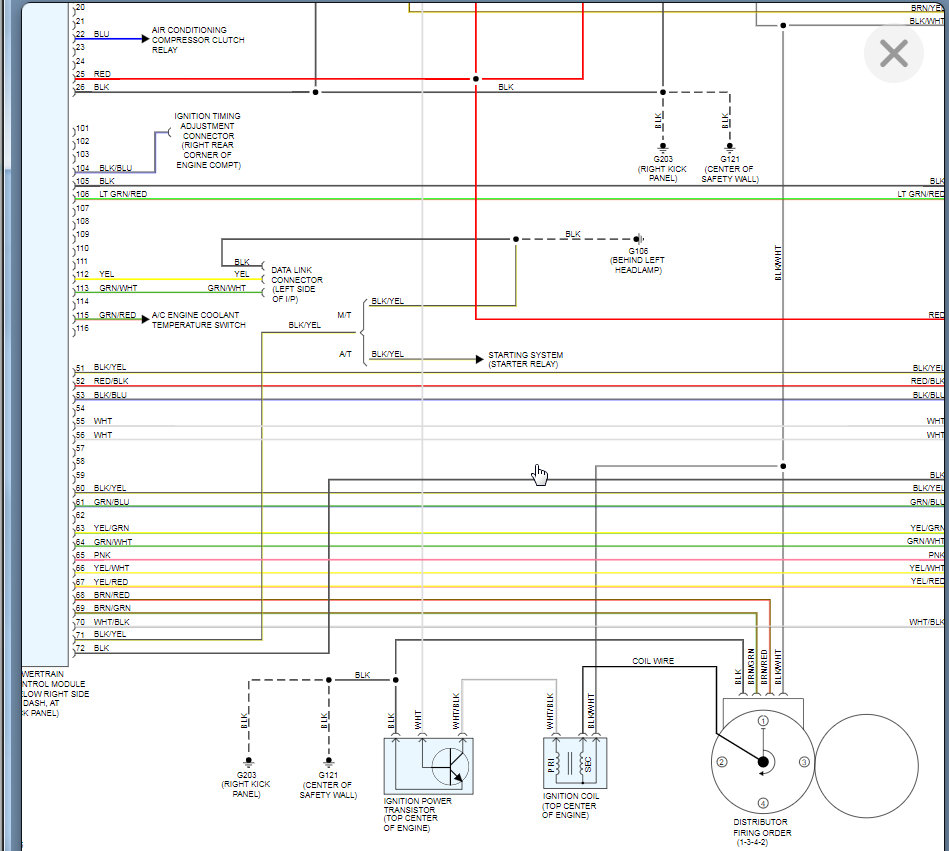
Task: Select the 'AIR CONDITIONING COMPRESSOR CLUTCH RELAY' label
Action: 198,39
